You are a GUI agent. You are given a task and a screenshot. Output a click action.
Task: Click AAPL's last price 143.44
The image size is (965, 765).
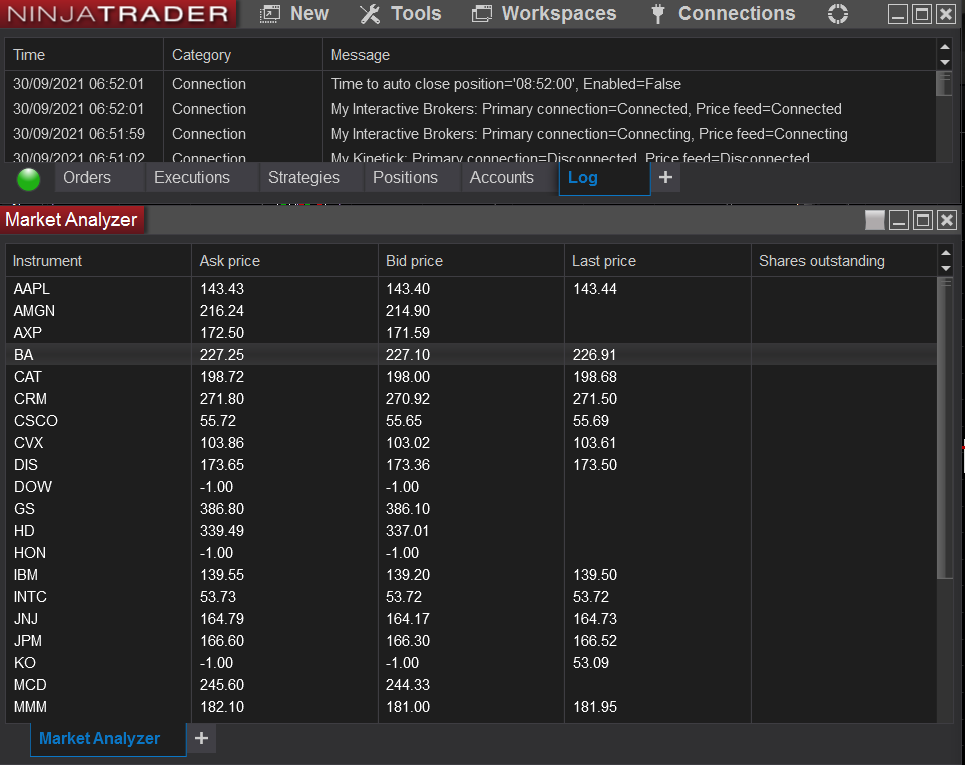pyautogui.click(x=595, y=289)
